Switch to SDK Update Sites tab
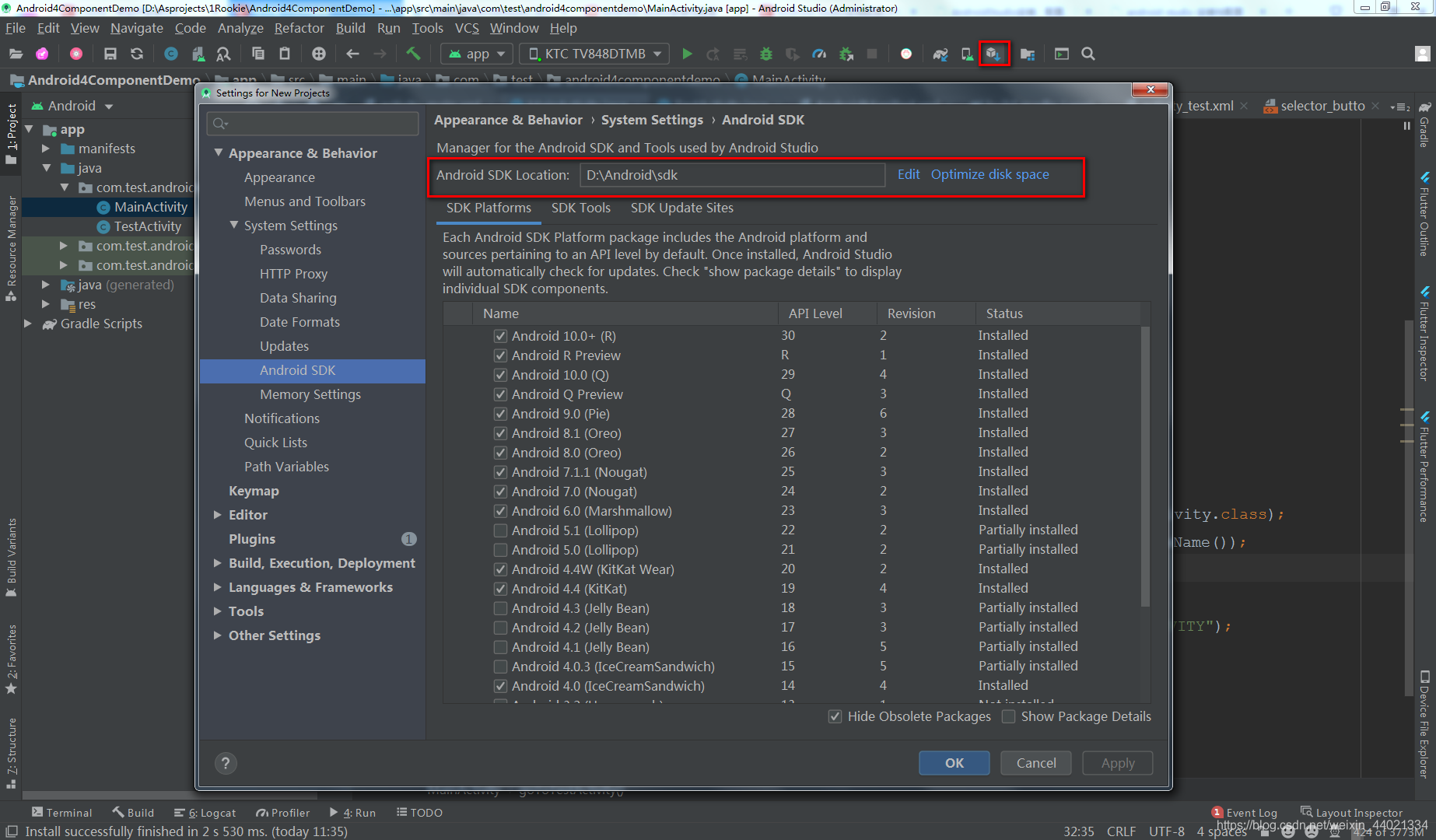1436x840 pixels. pos(682,208)
